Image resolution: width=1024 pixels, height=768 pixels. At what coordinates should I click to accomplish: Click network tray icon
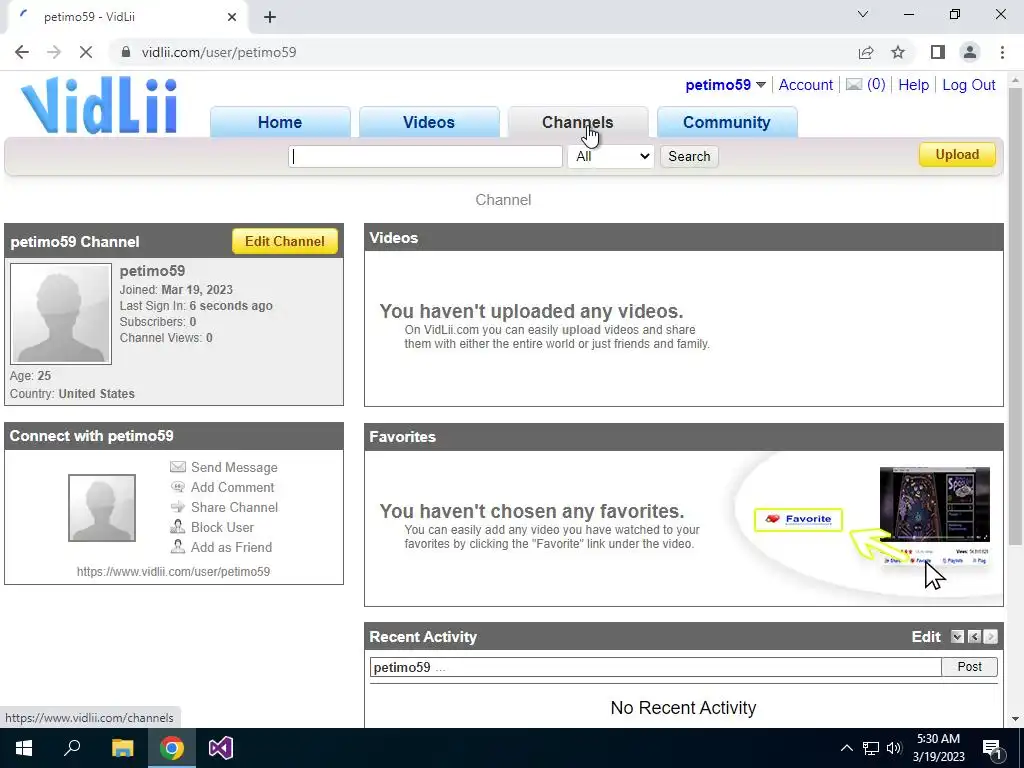pos(871,748)
